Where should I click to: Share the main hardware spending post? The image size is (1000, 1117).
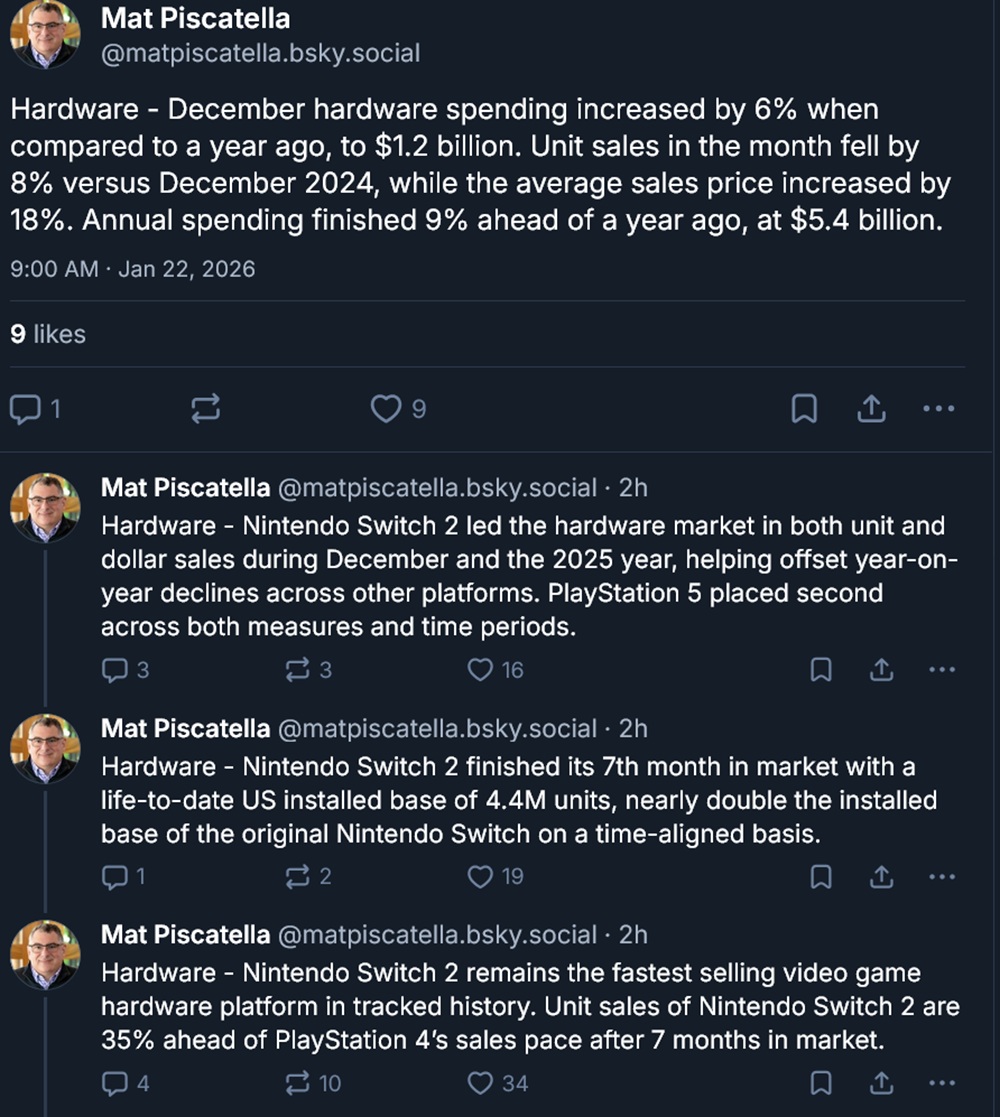(x=871, y=409)
